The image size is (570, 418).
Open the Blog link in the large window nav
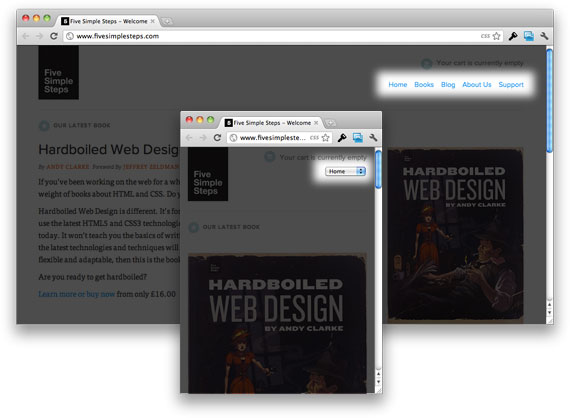tap(448, 85)
